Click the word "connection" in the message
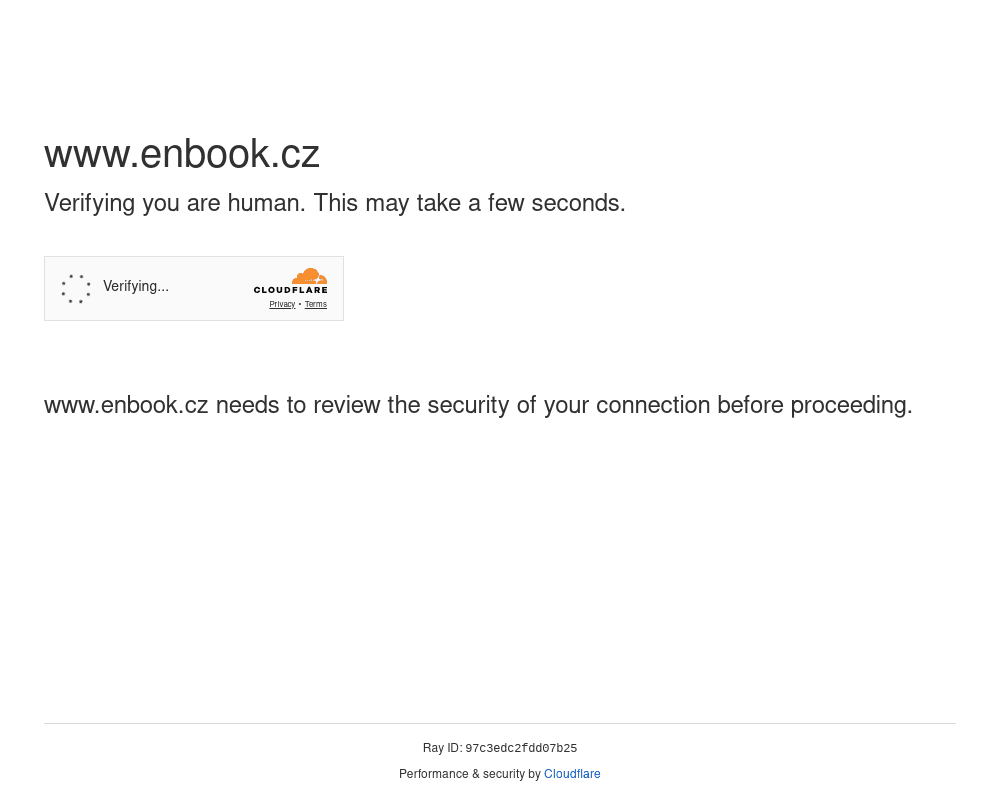This screenshot has height=800, width=1000. coord(653,405)
